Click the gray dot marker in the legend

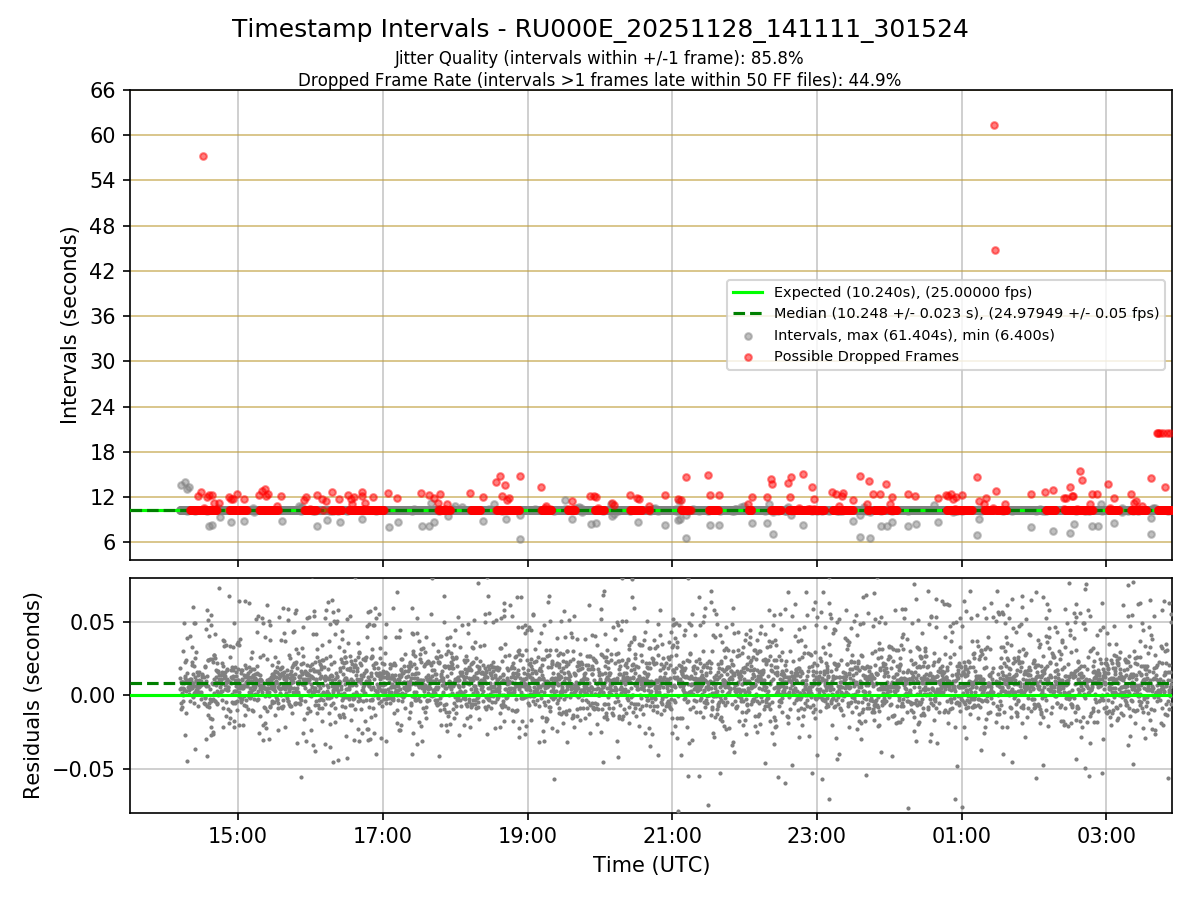[x=748, y=335]
